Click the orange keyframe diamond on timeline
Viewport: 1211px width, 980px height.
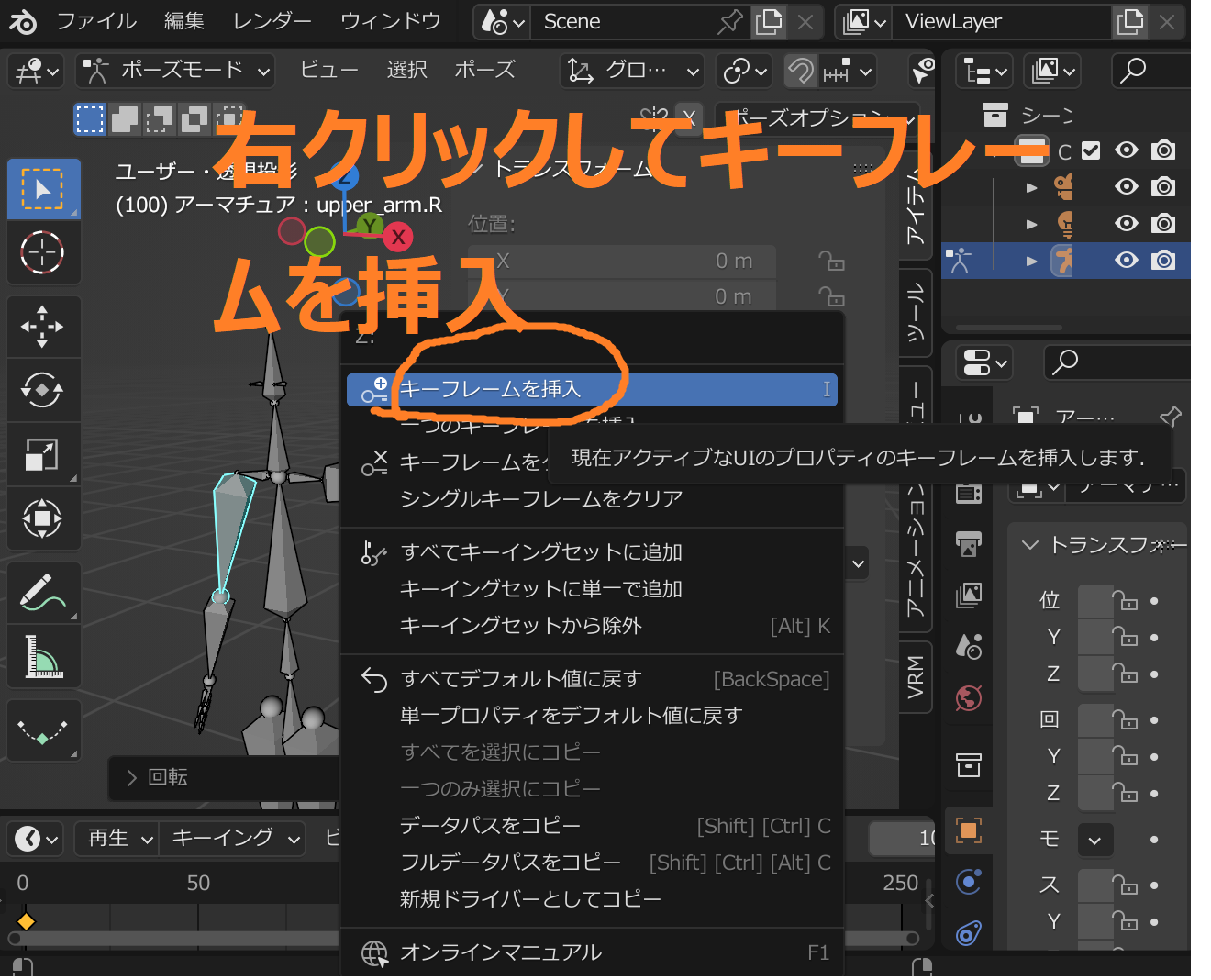pos(27,920)
